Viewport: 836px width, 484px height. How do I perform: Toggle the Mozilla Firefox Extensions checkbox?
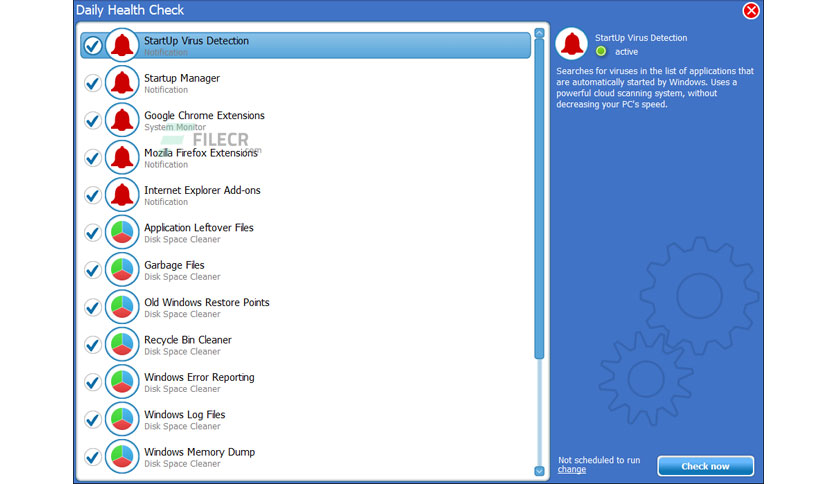93,158
